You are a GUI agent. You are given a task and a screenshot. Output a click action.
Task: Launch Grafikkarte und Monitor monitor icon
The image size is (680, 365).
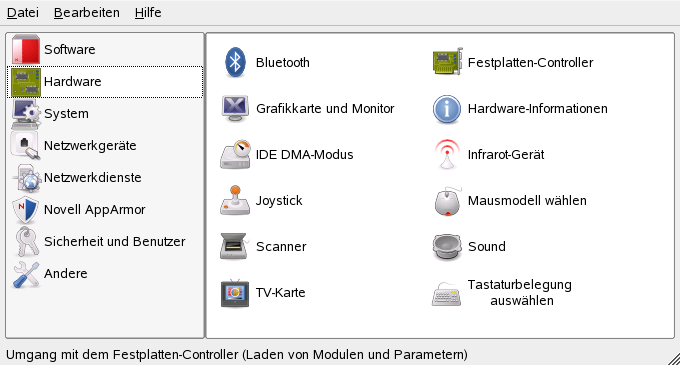pos(235,108)
